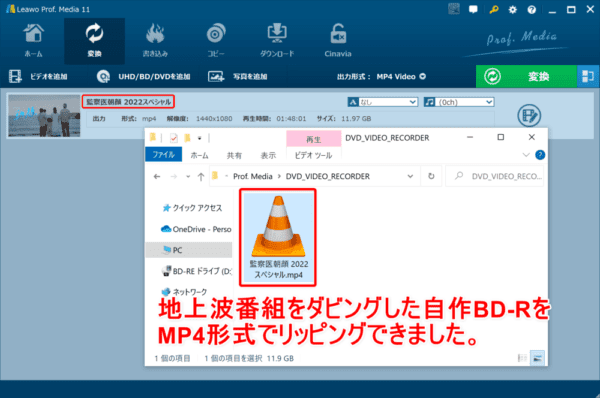Refresh the Explorer folder view
This screenshot has height=398, width=600.
tap(431, 176)
